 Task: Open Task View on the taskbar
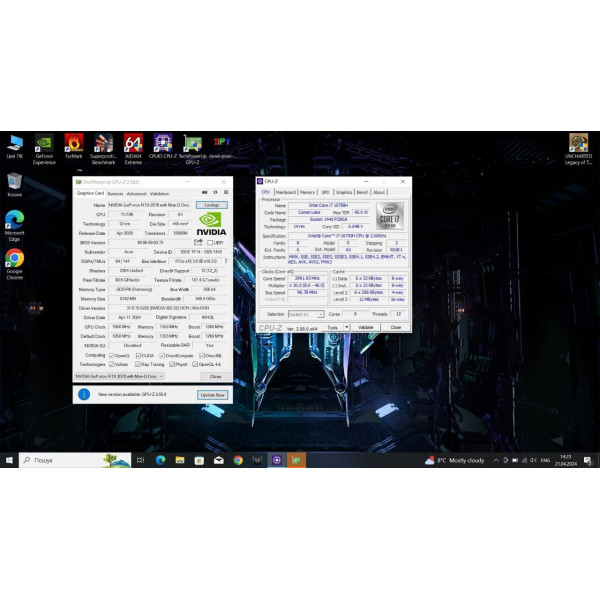pos(140,460)
